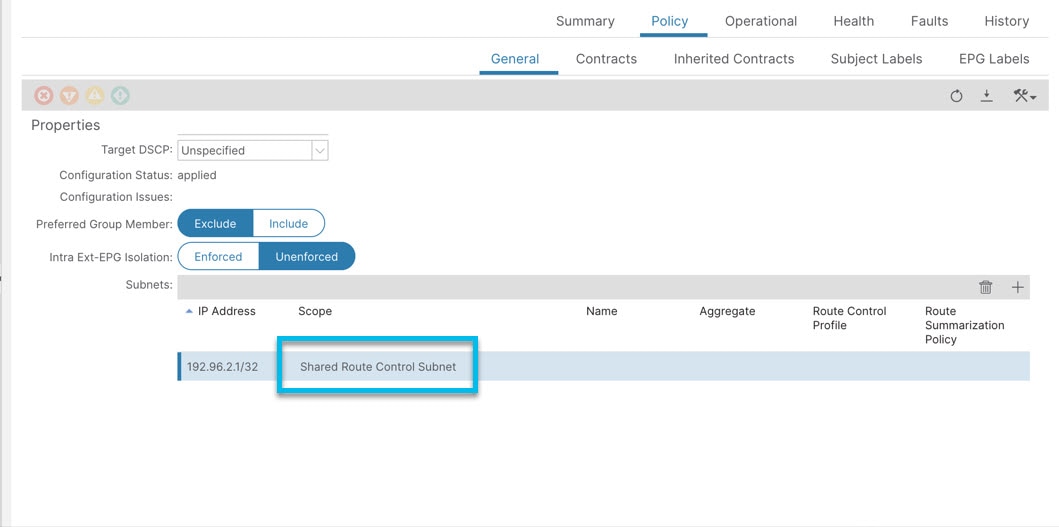Refresh the policy view
The height and width of the screenshot is (527, 1059).
pyautogui.click(x=956, y=96)
